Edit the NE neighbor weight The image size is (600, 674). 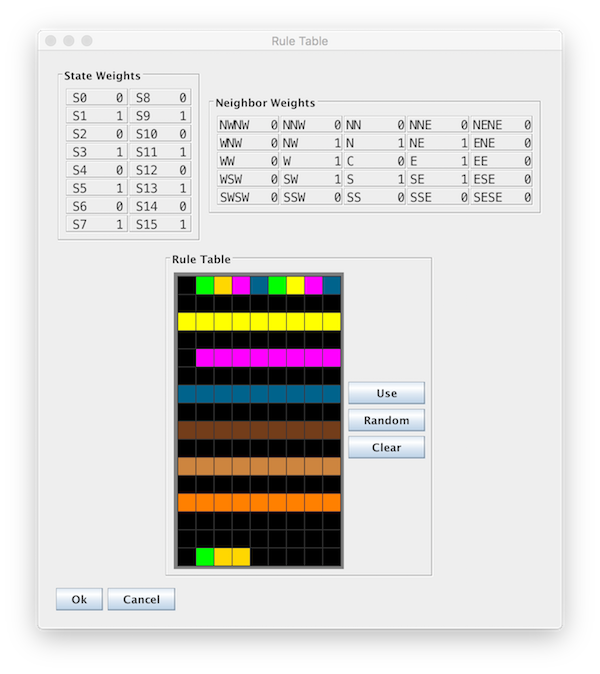[438, 143]
